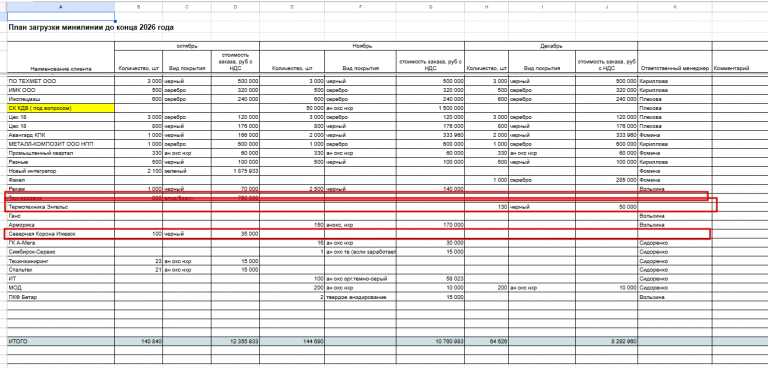This screenshot has height=368, width=768.
Task: Select column D header
Action: click(235, 7)
